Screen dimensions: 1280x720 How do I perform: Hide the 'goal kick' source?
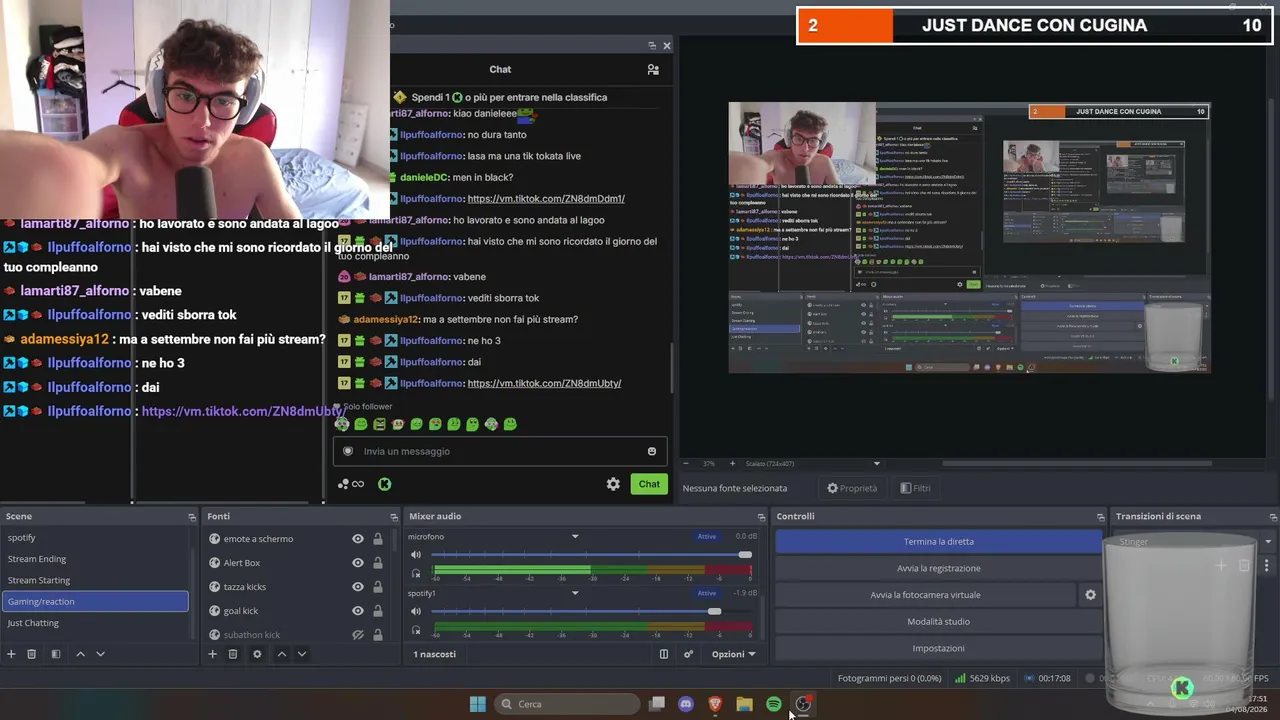358,611
